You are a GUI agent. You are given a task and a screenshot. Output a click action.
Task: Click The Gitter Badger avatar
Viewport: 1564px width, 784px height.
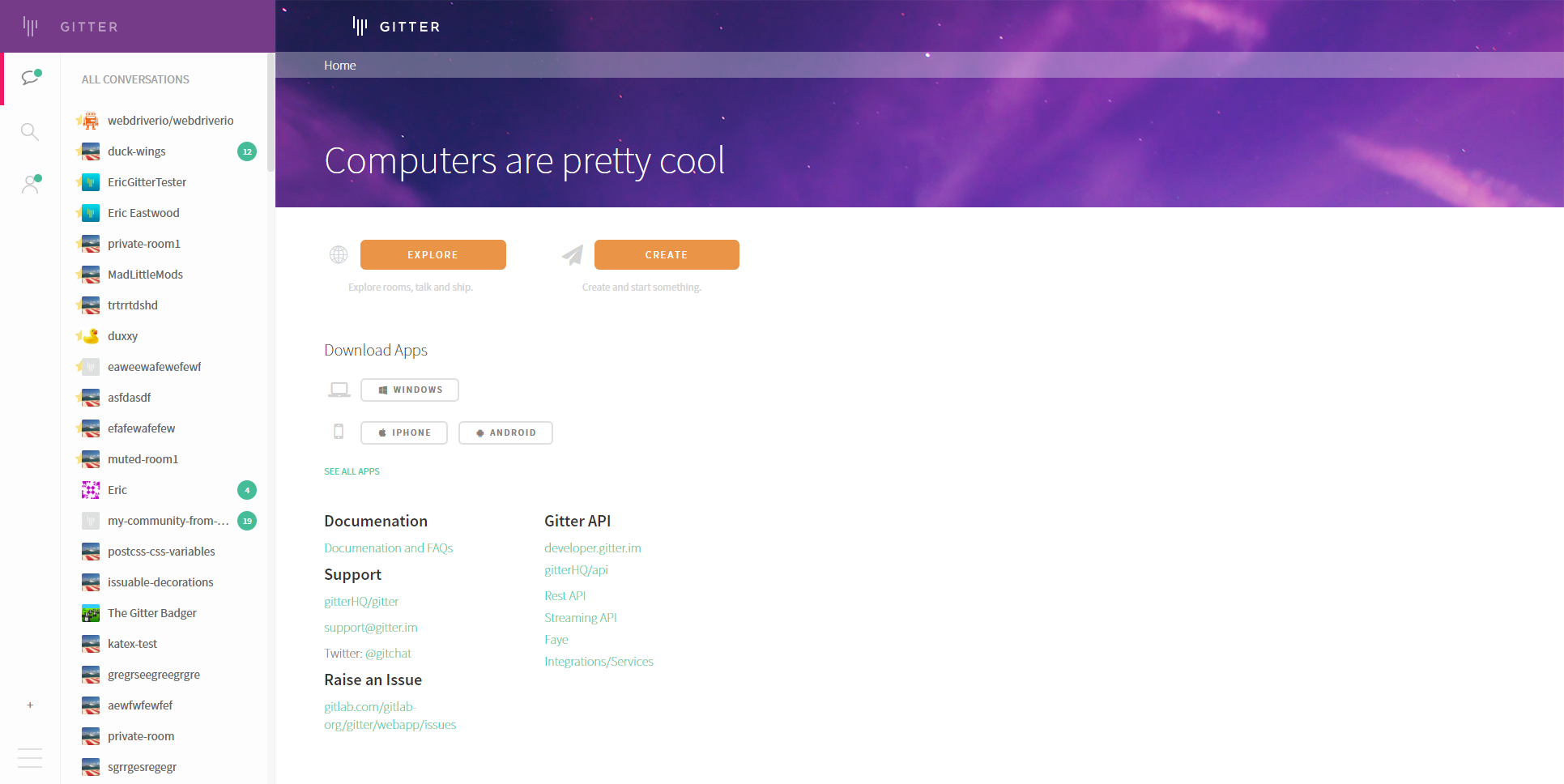coord(91,613)
